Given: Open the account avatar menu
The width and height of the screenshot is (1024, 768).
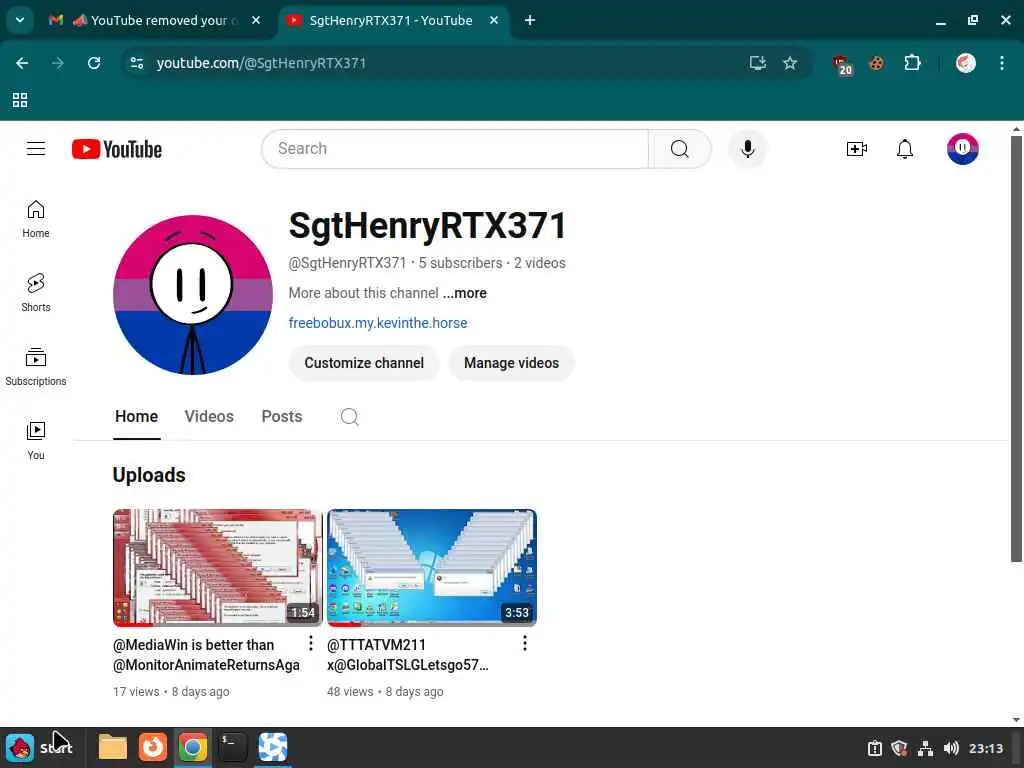Looking at the screenshot, I should [963, 149].
